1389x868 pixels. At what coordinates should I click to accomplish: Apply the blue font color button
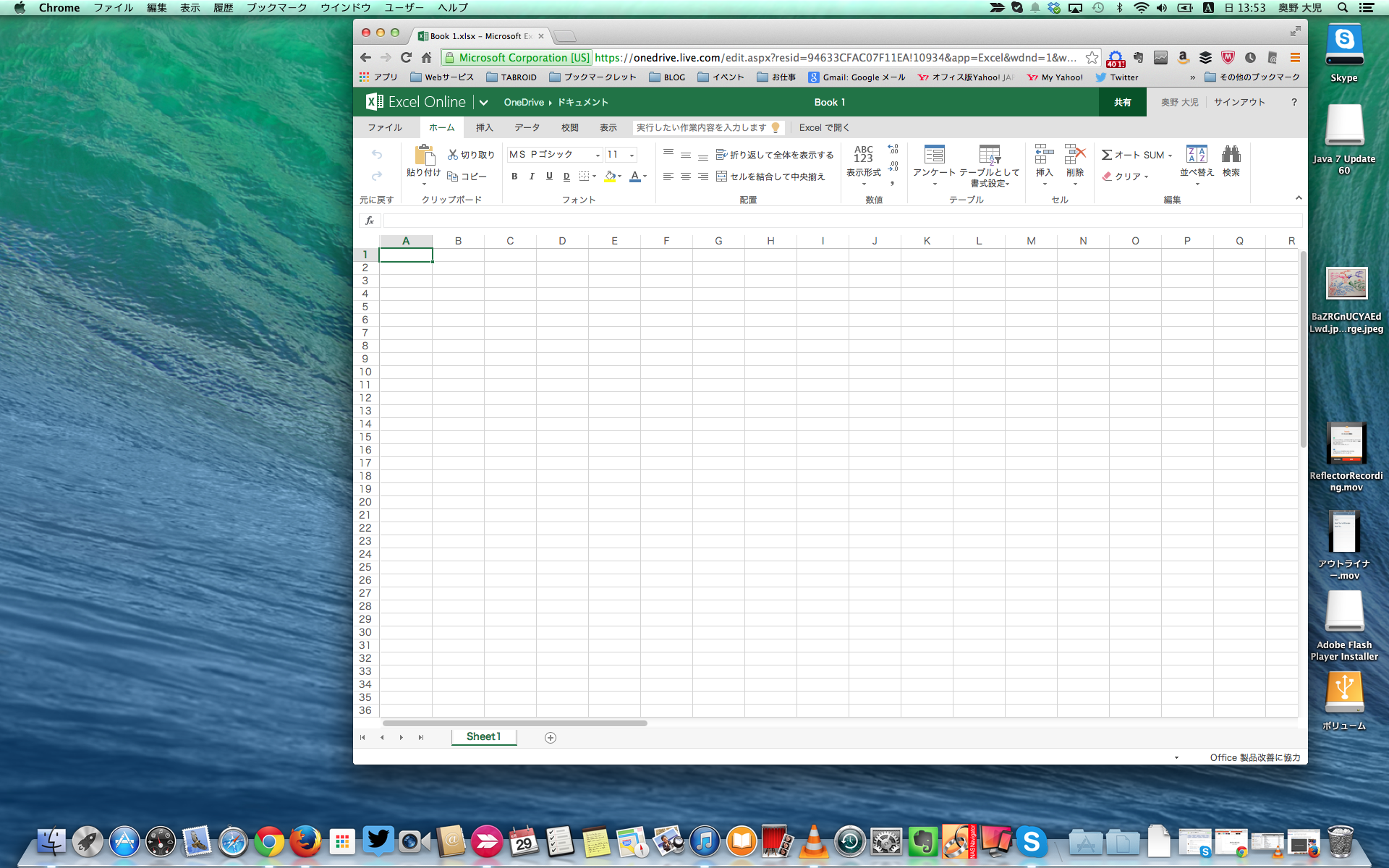pos(635,176)
